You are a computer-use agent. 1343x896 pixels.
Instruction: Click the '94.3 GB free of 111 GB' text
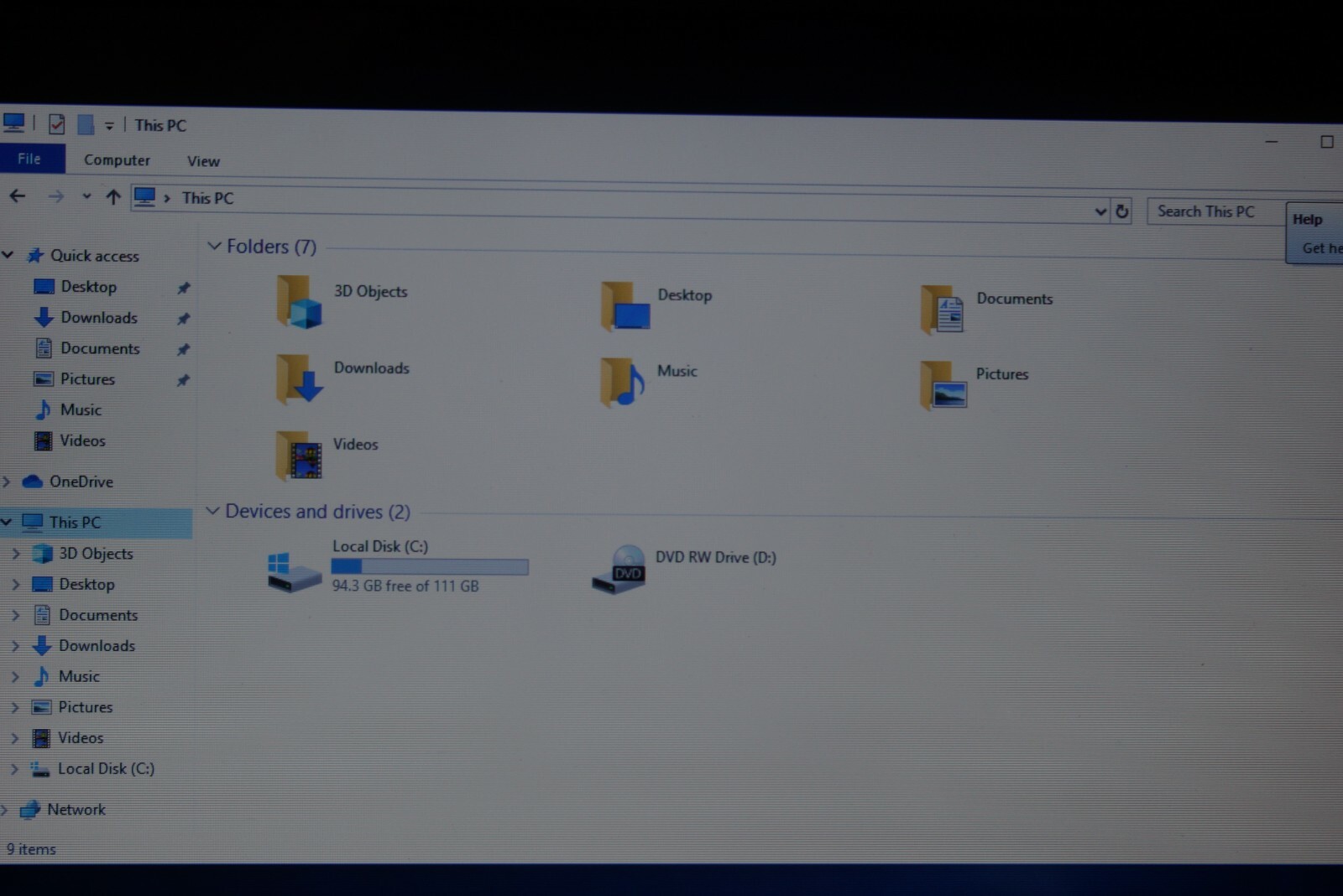(405, 586)
